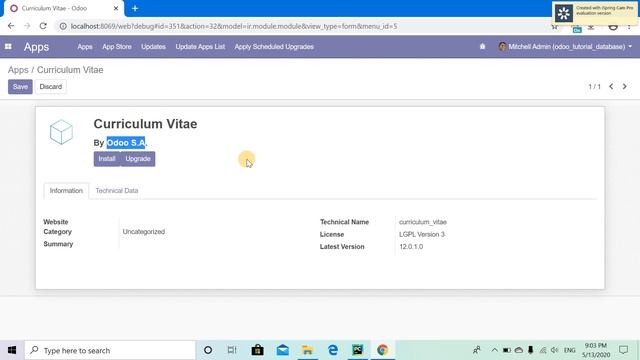The width and height of the screenshot is (640, 360).
Task: Click the Curriculum Vitae module cube icon
Action: (x=61, y=132)
